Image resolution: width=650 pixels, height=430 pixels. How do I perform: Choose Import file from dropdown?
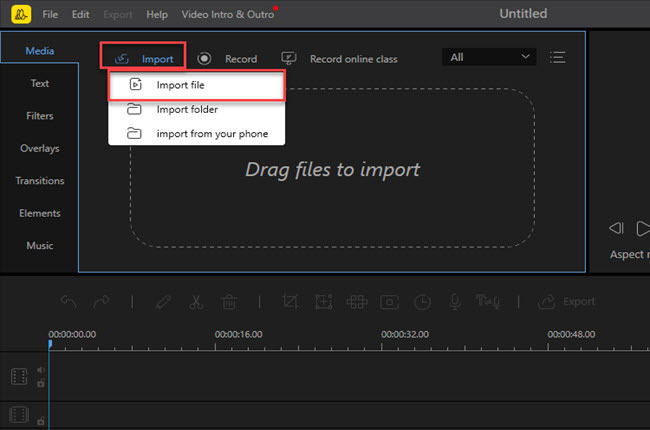pos(181,85)
